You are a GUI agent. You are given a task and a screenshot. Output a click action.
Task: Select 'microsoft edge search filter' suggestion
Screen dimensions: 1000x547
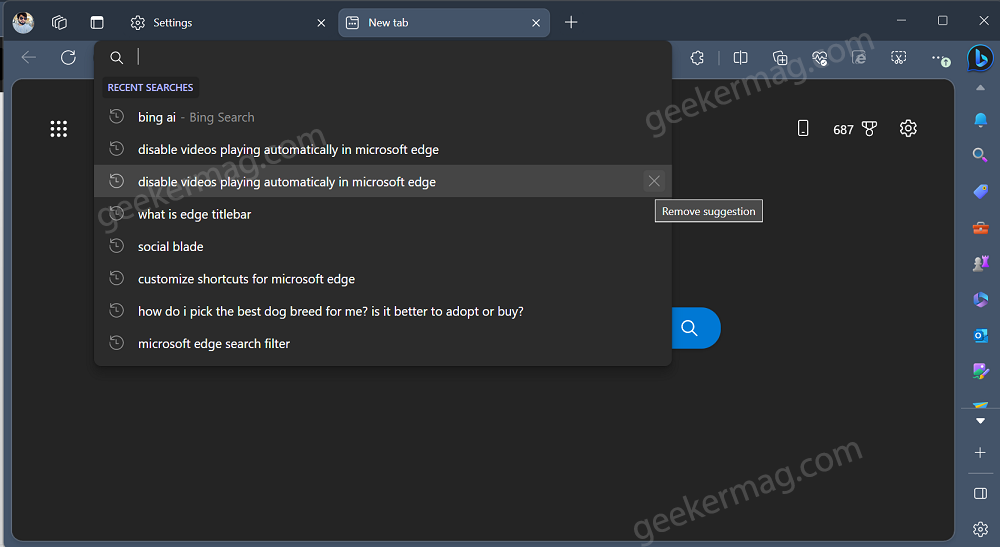tap(383, 344)
